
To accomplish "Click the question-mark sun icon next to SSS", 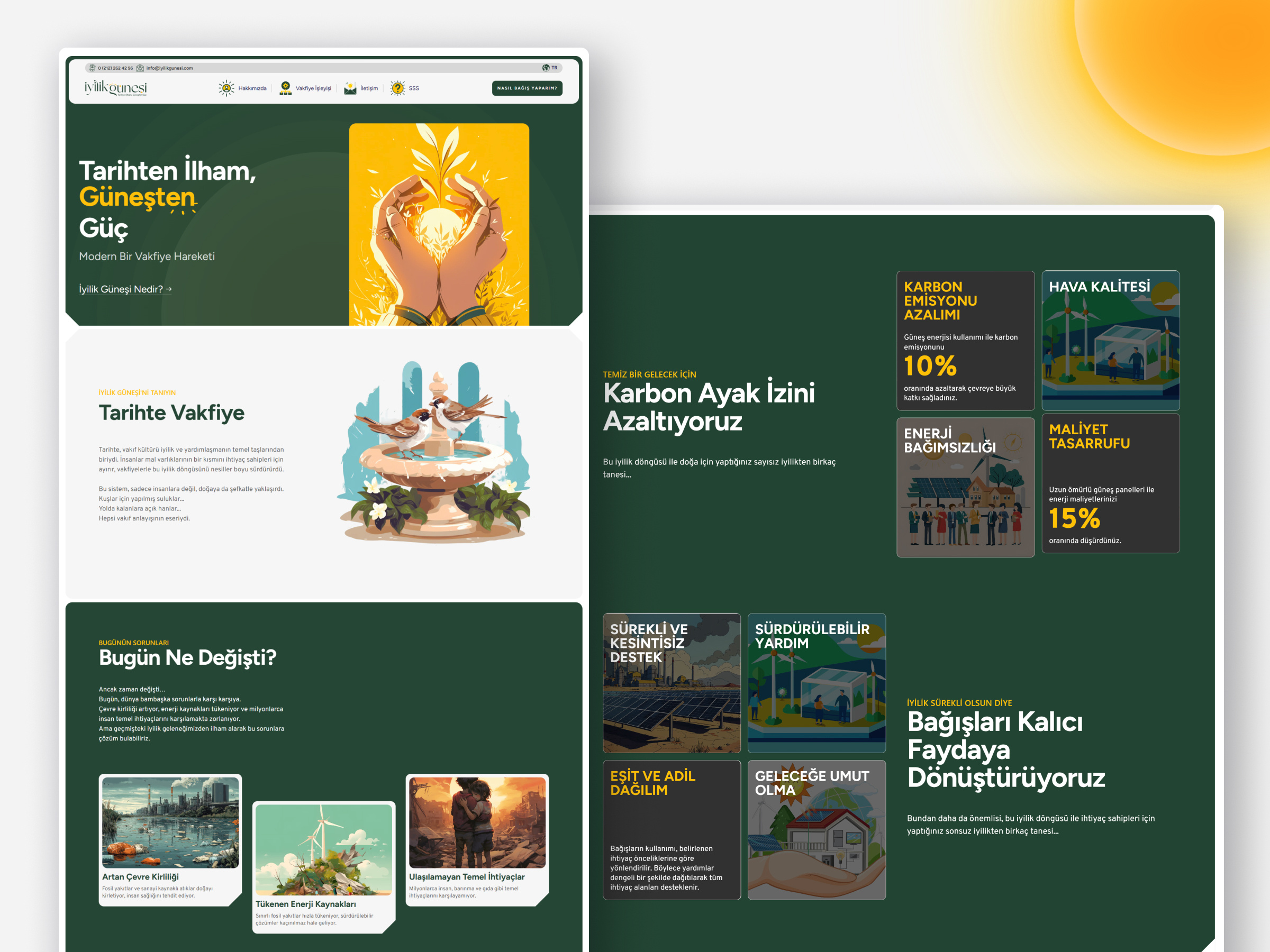I will point(398,88).
